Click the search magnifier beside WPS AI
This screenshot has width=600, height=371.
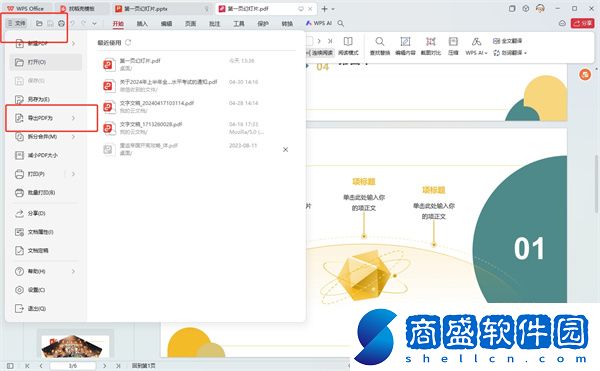point(341,23)
